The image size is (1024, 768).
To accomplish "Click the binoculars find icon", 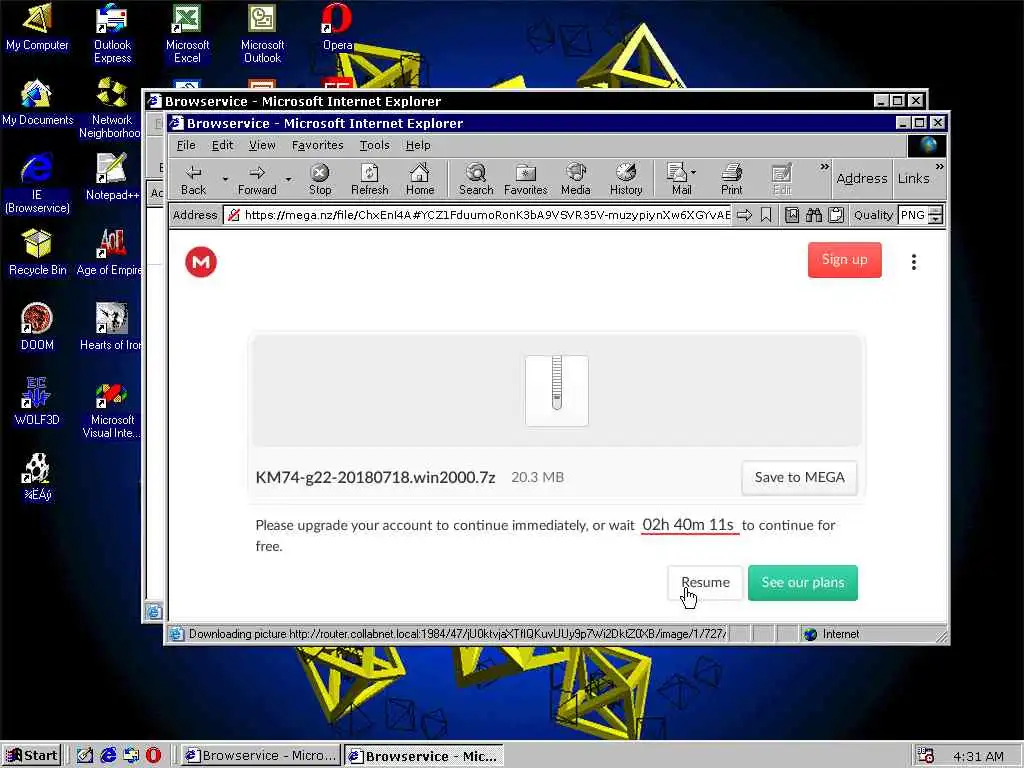I will pos(814,215).
